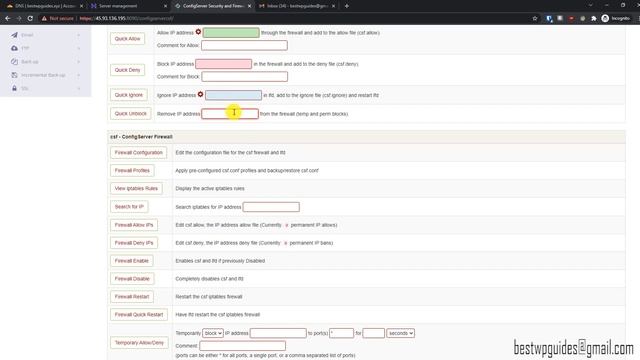Screen dimensions: 640x360
Task: Click the Quick Allow button
Action: [x=127, y=38]
